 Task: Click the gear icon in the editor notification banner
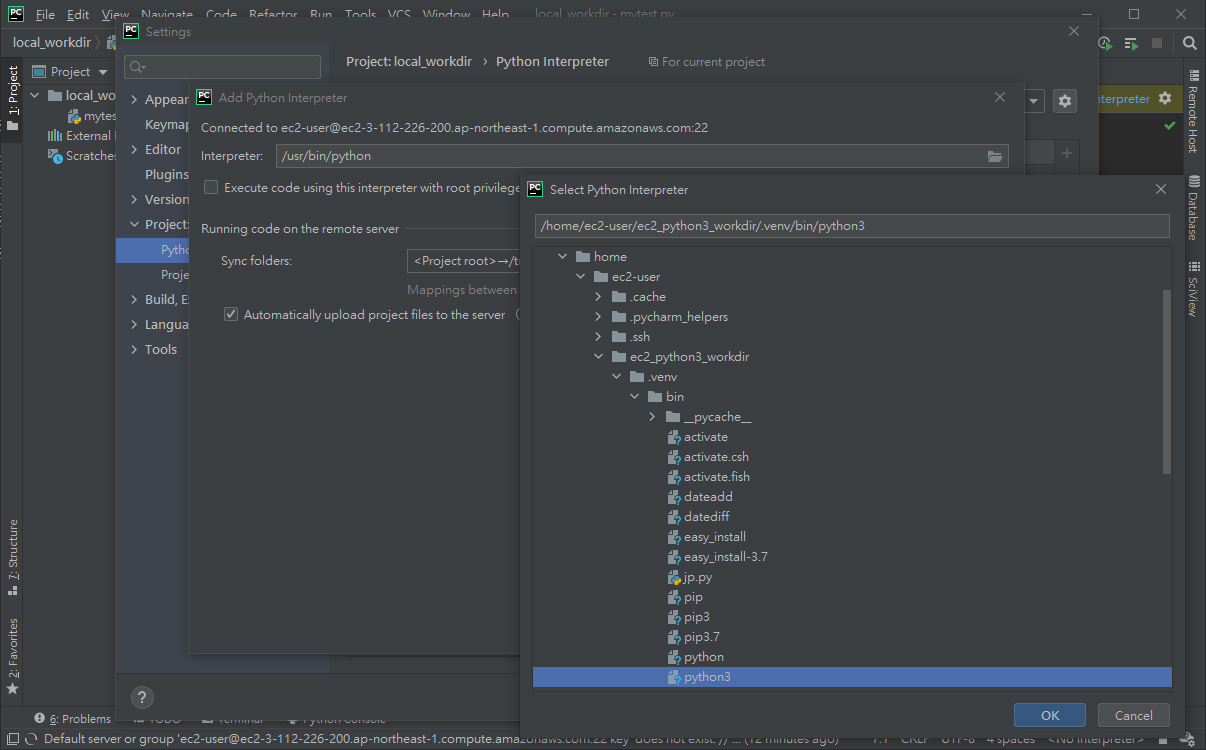tap(1164, 98)
